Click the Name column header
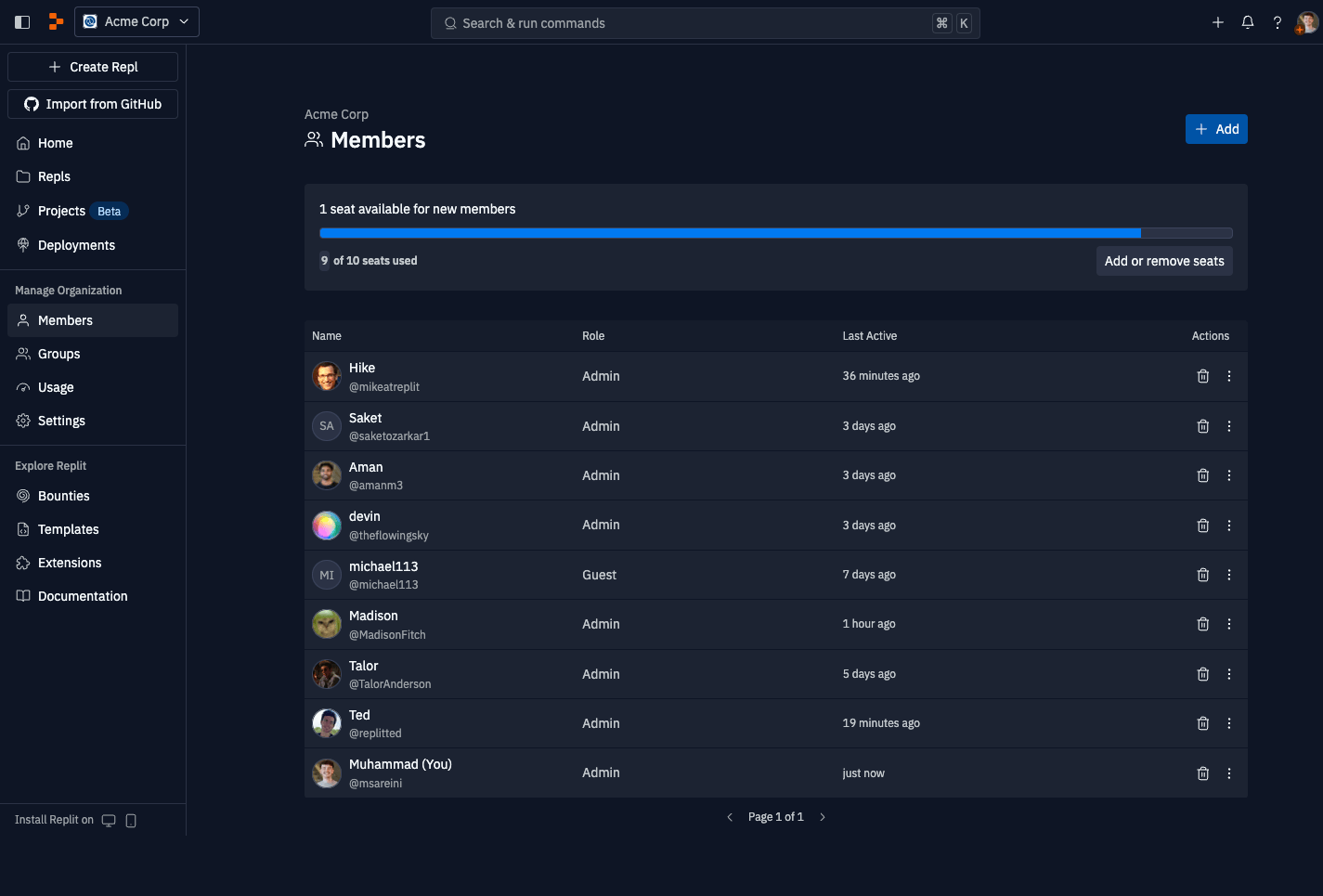1323x896 pixels. click(x=327, y=336)
